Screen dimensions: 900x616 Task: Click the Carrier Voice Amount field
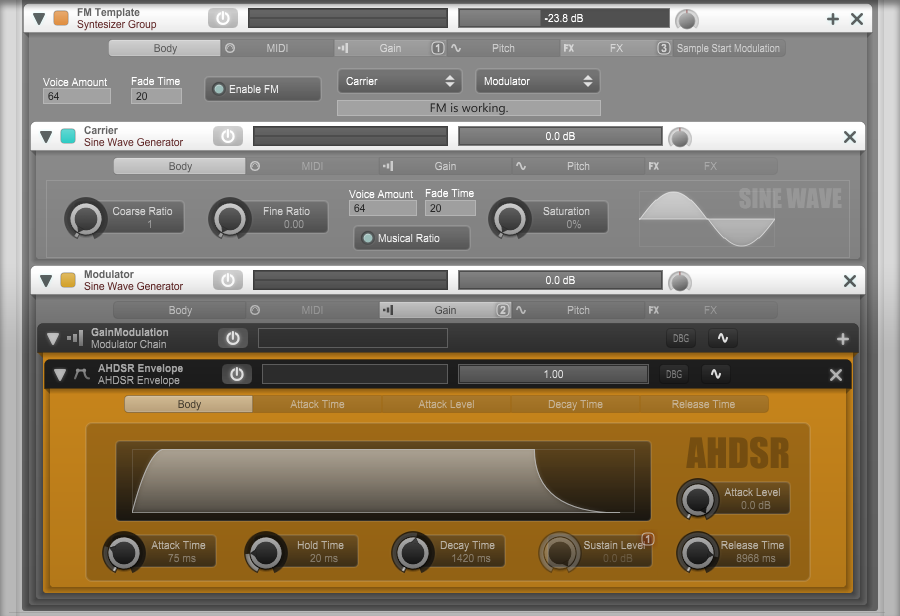[x=383, y=208]
